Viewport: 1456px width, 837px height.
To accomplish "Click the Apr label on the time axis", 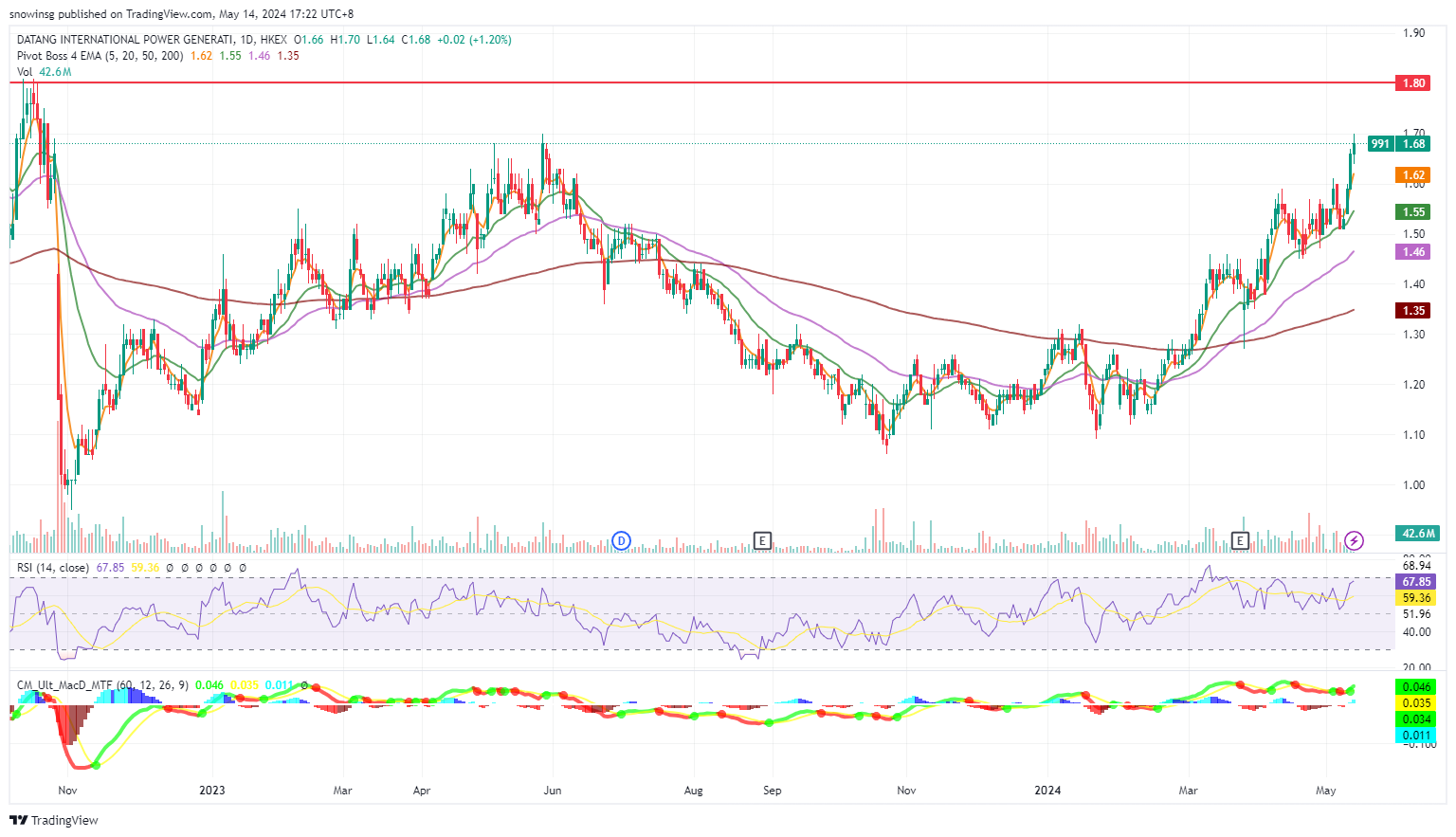I will [x=422, y=791].
